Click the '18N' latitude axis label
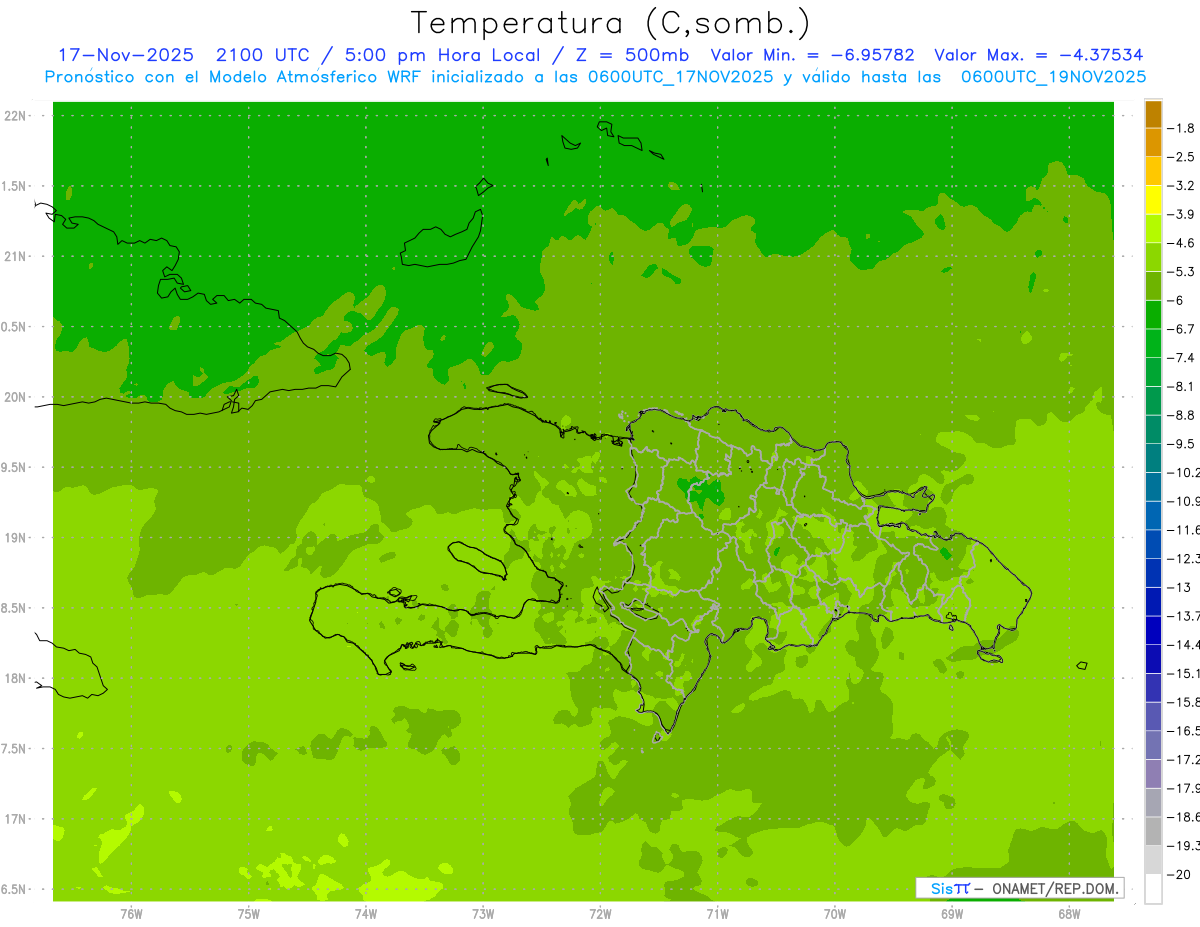Screen dimensions: 1200x927 click(15, 678)
